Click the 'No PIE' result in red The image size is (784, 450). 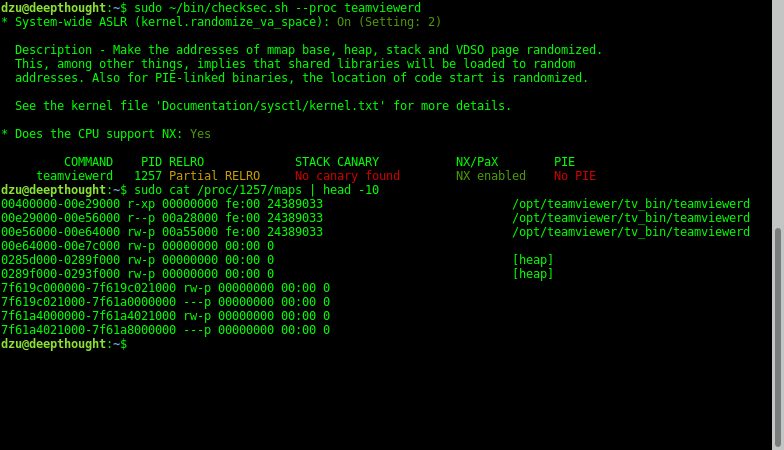(x=574, y=176)
